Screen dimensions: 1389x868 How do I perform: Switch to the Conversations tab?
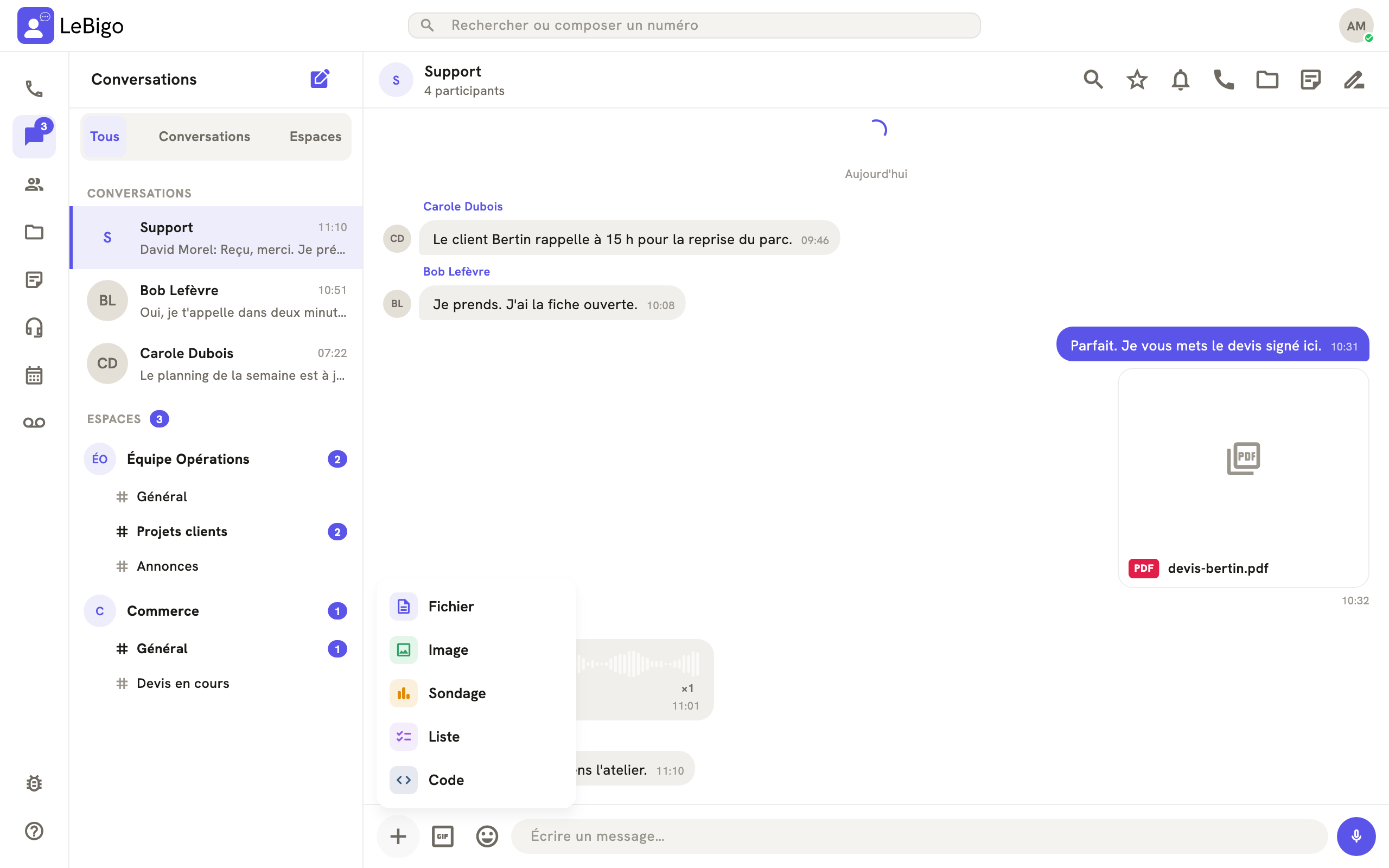[x=205, y=137]
